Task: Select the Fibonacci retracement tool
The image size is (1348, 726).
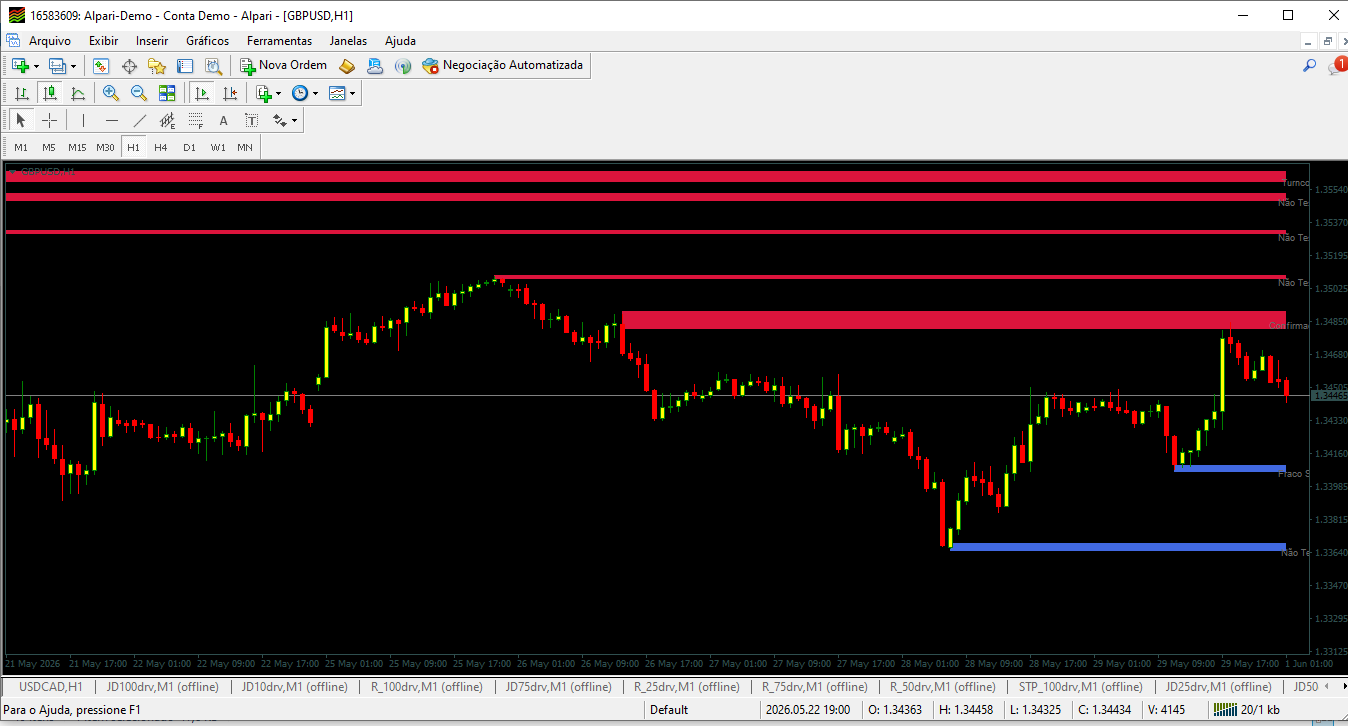Action: pyautogui.click(x=196, y=121)
